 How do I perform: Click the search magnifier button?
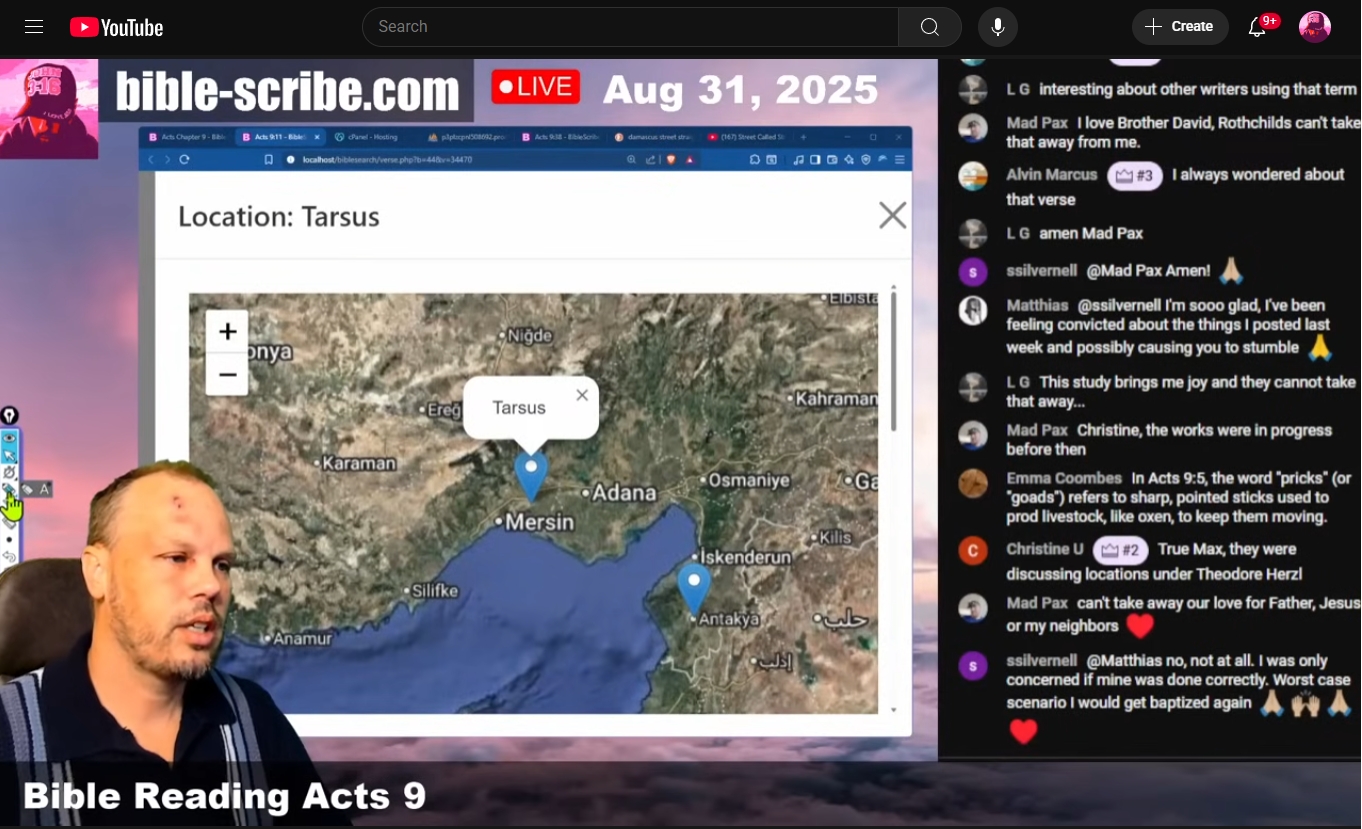coord(929,27)
